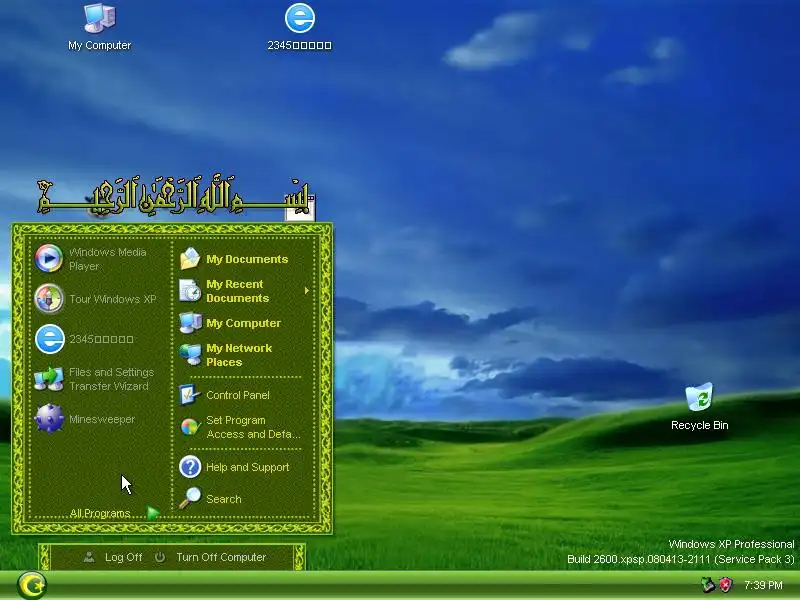Click the All Programs label
Viewport: 800px width, 600px height.
point(100,513)
